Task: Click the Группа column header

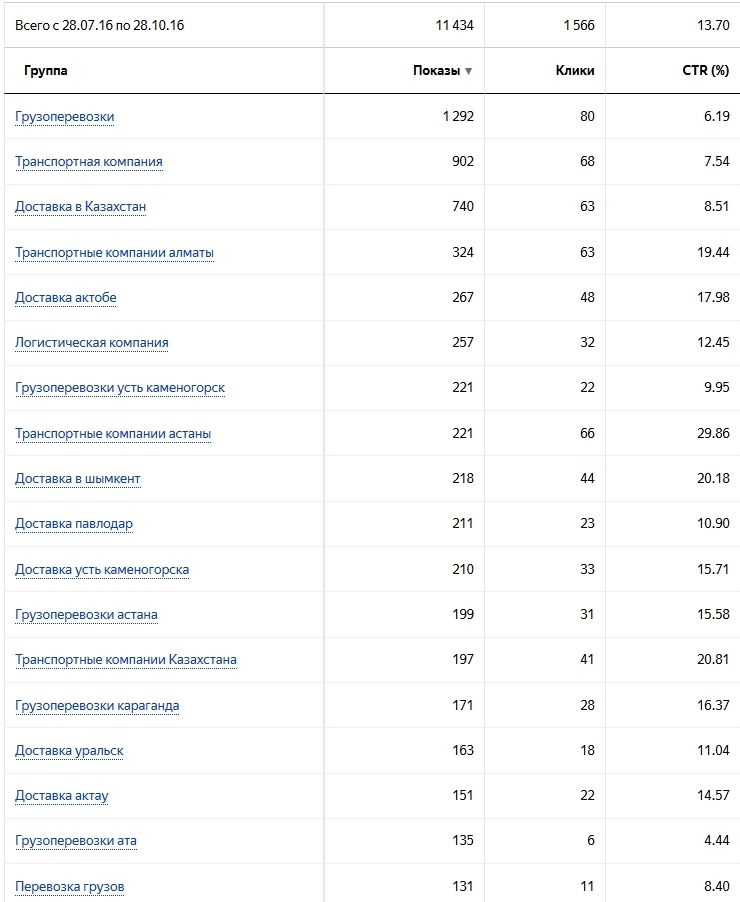Action: (46, 71)
